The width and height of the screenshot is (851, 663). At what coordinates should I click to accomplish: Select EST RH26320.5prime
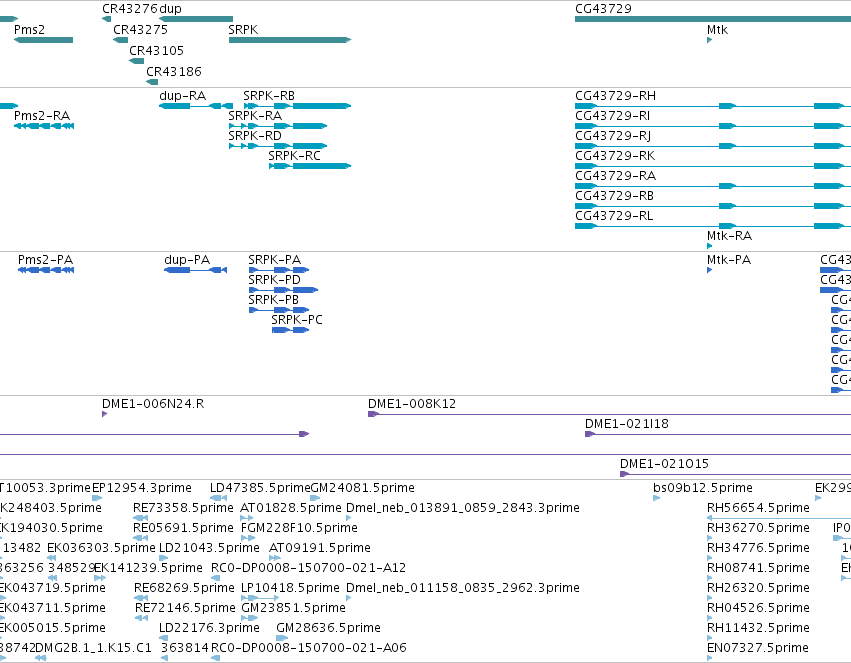click(709, 598)
